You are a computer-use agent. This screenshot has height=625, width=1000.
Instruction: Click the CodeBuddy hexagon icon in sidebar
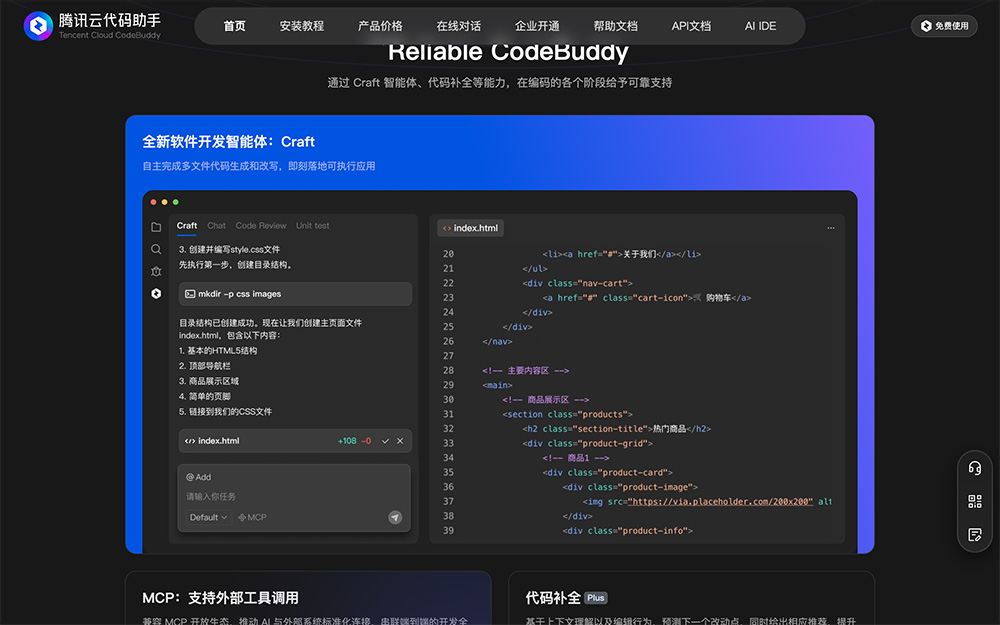tap(156, 293)
